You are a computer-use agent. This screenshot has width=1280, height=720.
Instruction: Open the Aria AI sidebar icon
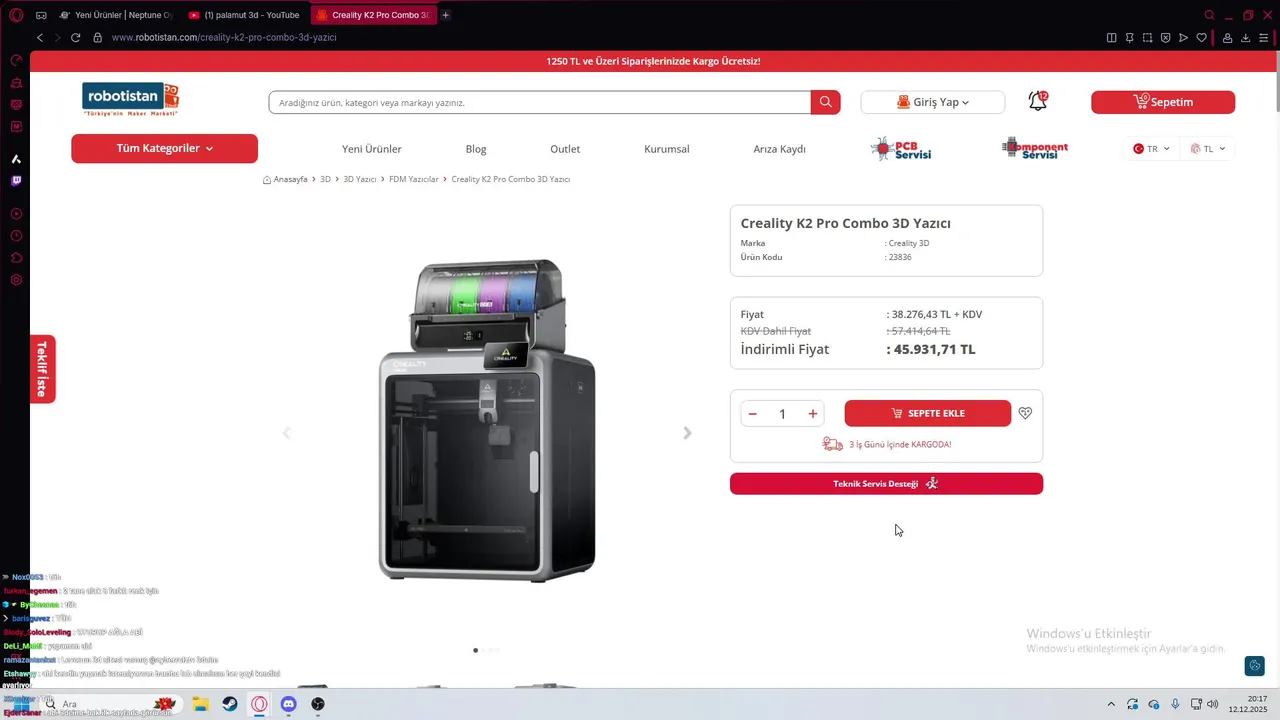point(16,159)
